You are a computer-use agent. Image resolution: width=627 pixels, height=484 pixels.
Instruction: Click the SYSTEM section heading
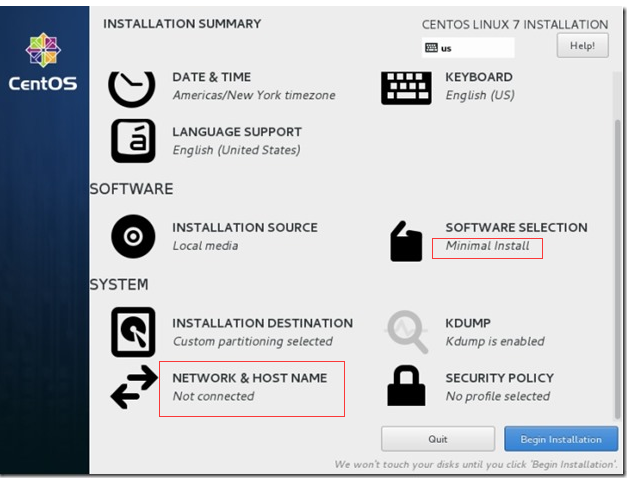coord(119,284)
